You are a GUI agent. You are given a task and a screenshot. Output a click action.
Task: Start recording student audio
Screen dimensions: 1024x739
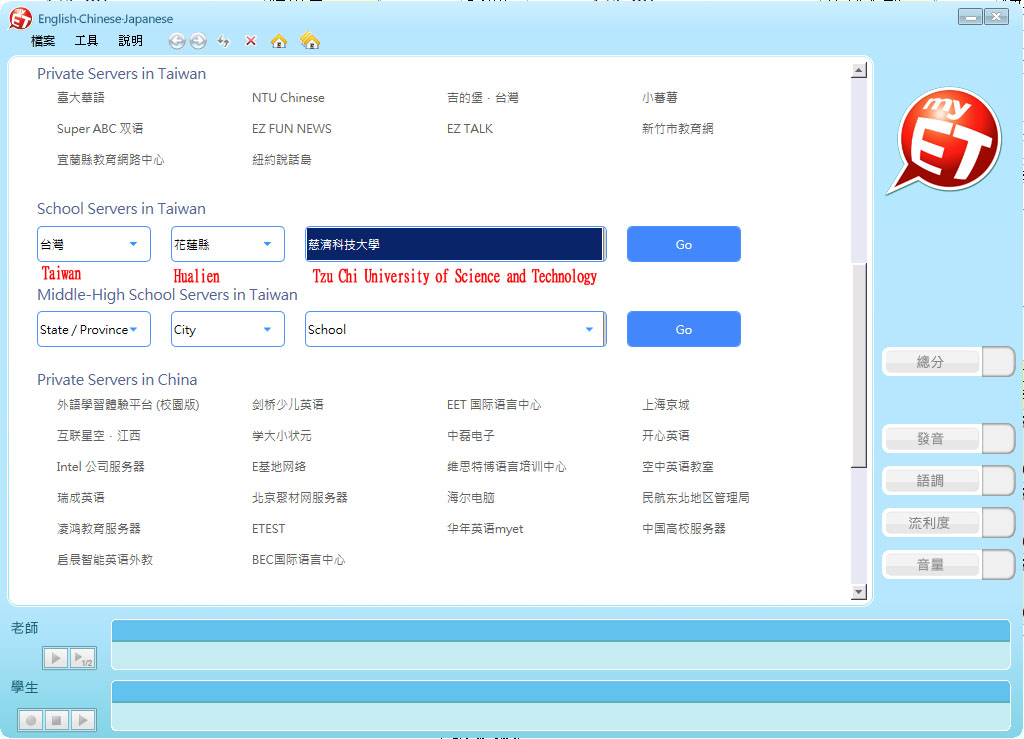click(30, 720)
